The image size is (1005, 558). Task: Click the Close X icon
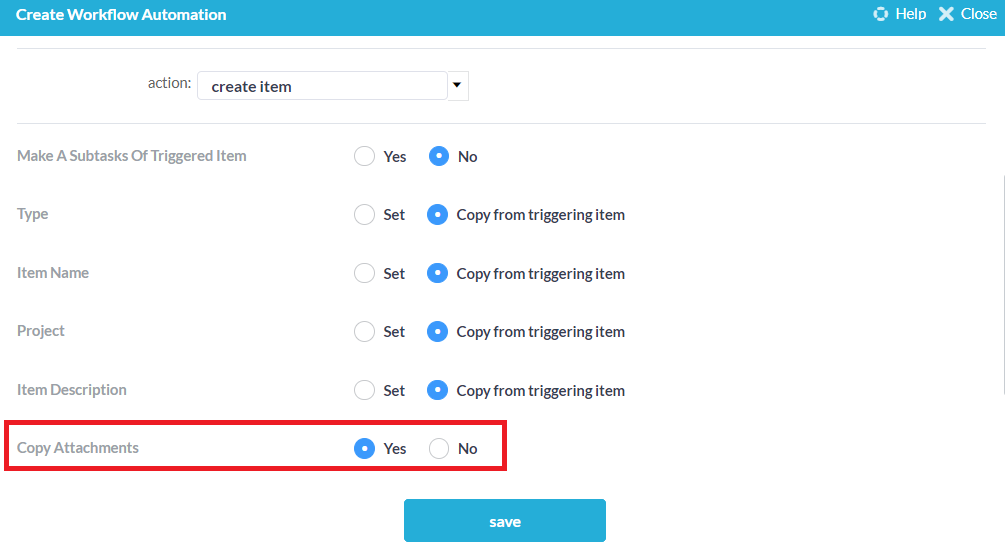pos(946,14)
